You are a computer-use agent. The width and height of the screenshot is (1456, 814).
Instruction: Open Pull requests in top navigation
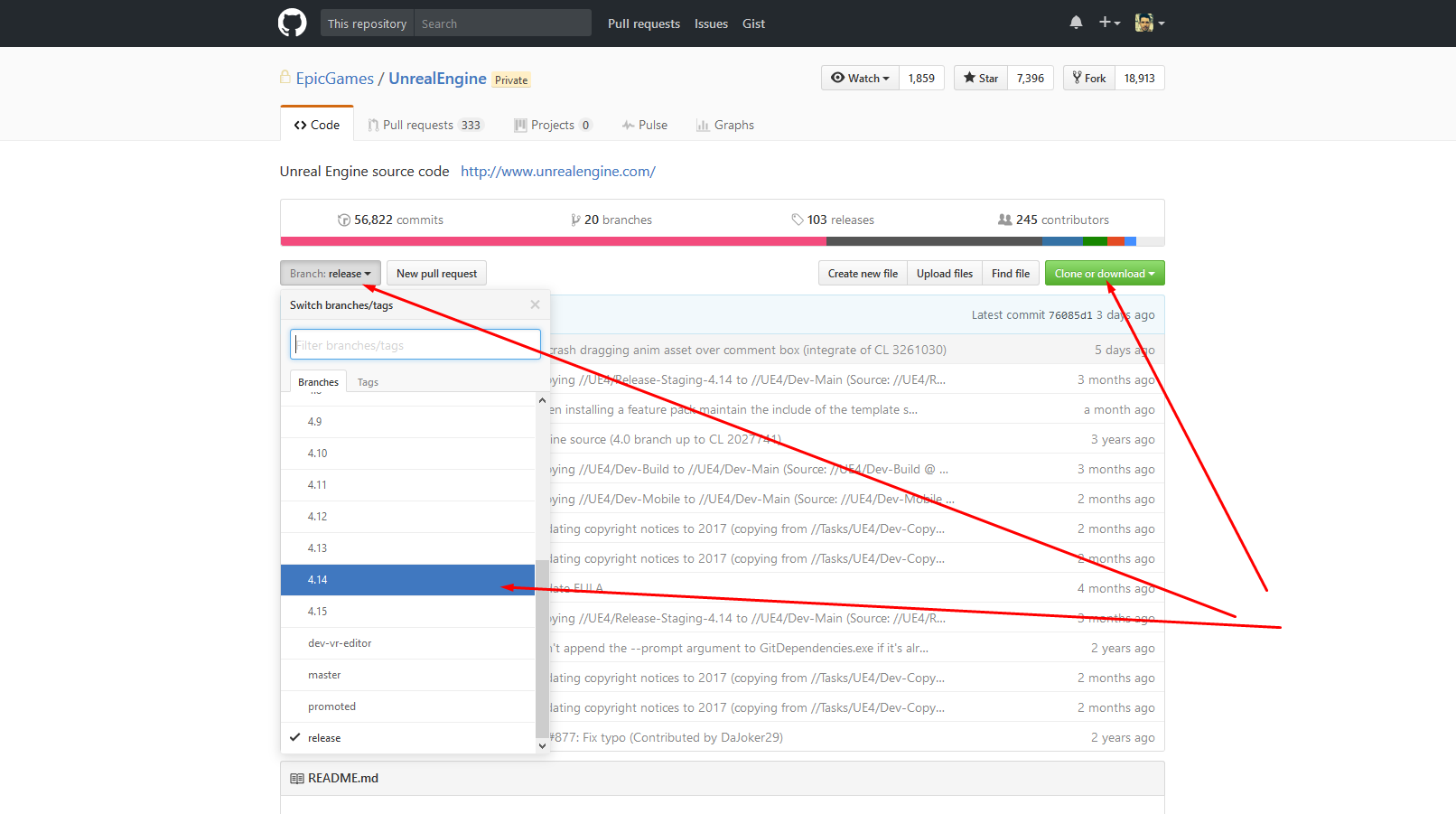[x=644, y=23]
